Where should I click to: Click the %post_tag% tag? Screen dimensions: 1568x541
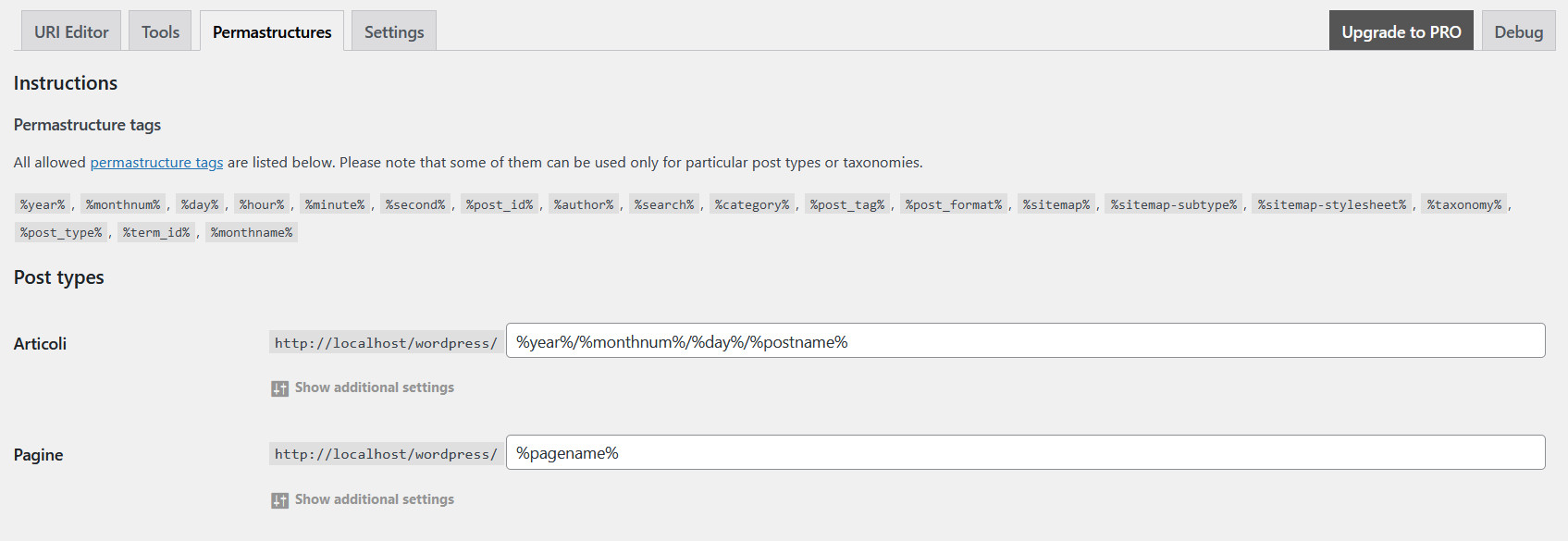coord(847,204)
